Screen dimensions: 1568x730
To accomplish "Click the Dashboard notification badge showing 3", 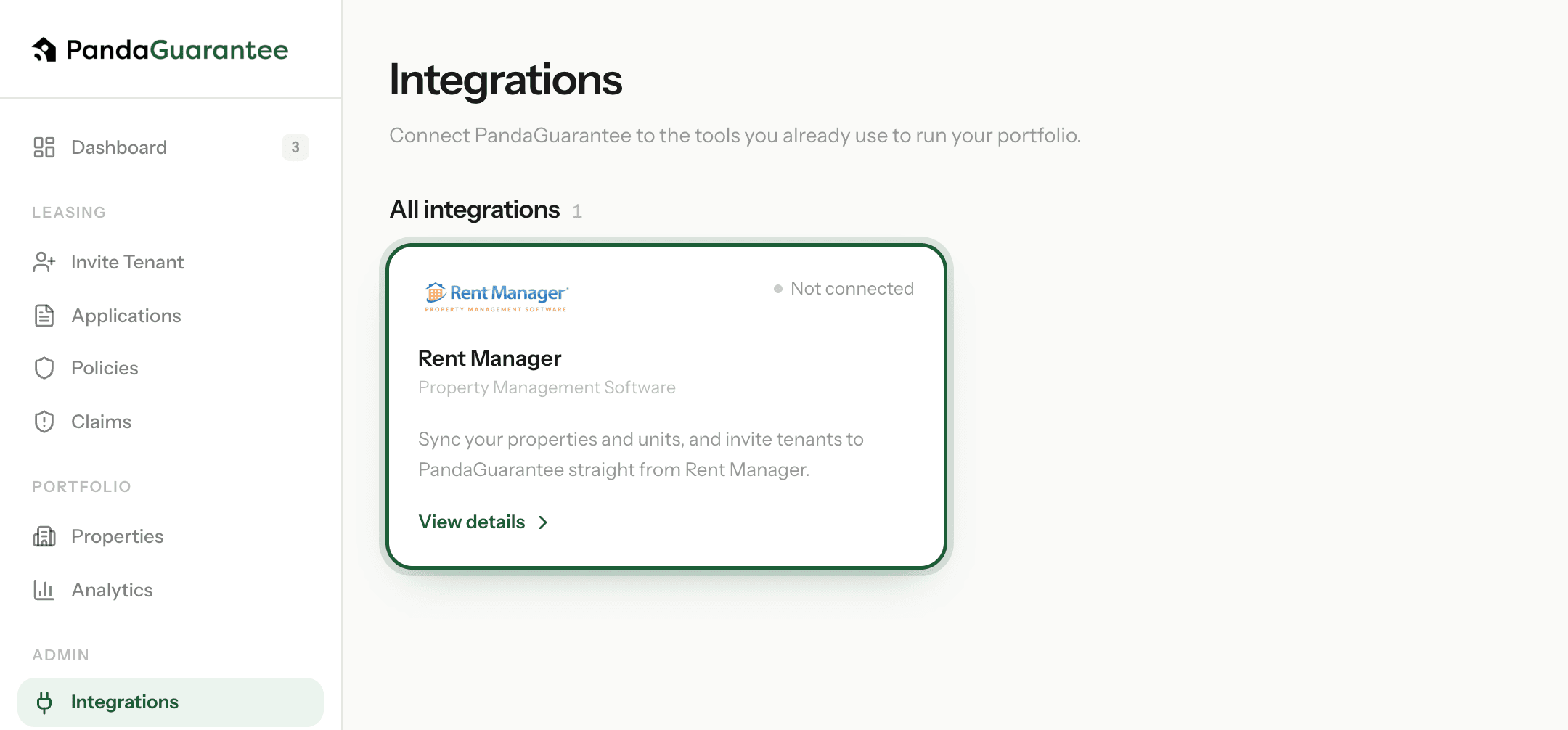I will pos(295,147).
